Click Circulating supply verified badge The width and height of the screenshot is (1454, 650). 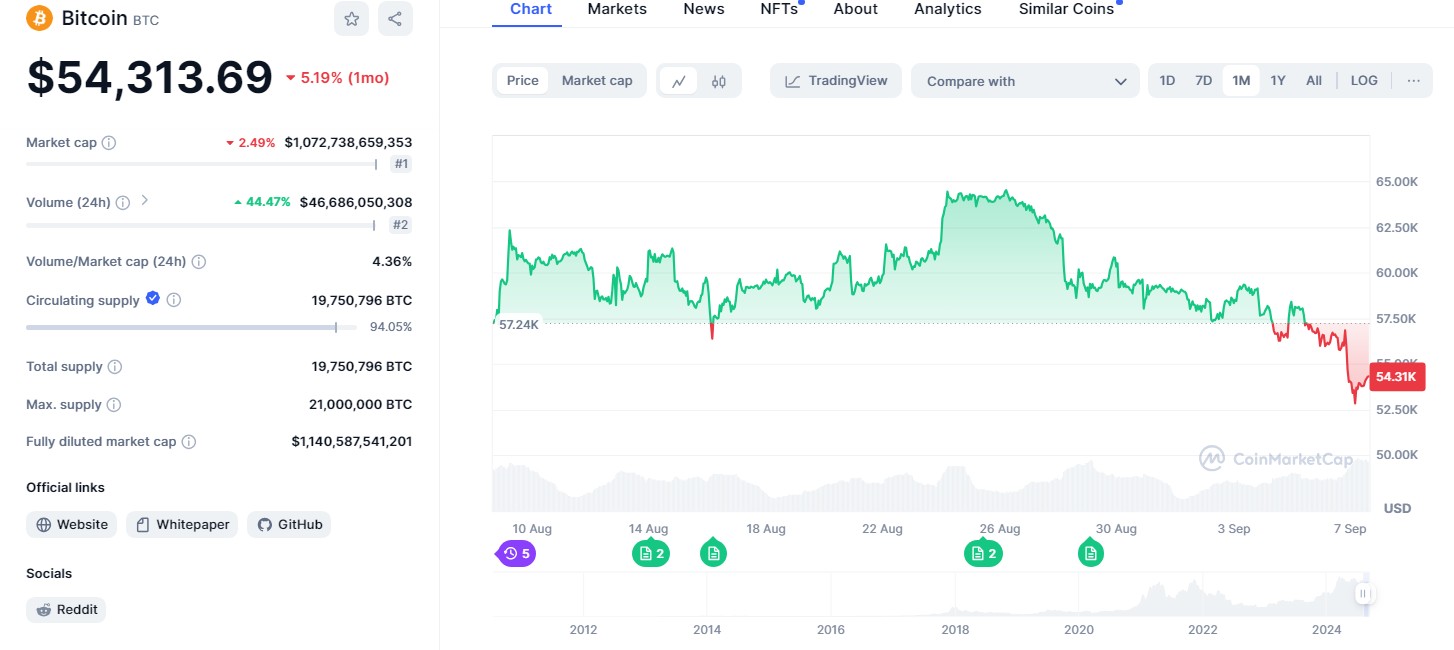(153, 298)
